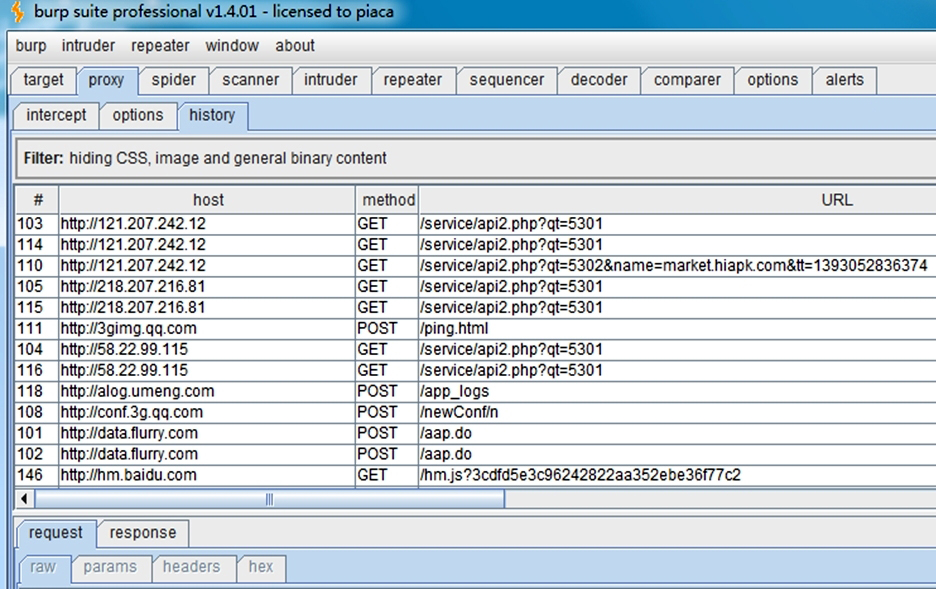Go to the repeater tool tab
Image resolution: width=936 pixels, height=589 pixels.
coord(412,80)
